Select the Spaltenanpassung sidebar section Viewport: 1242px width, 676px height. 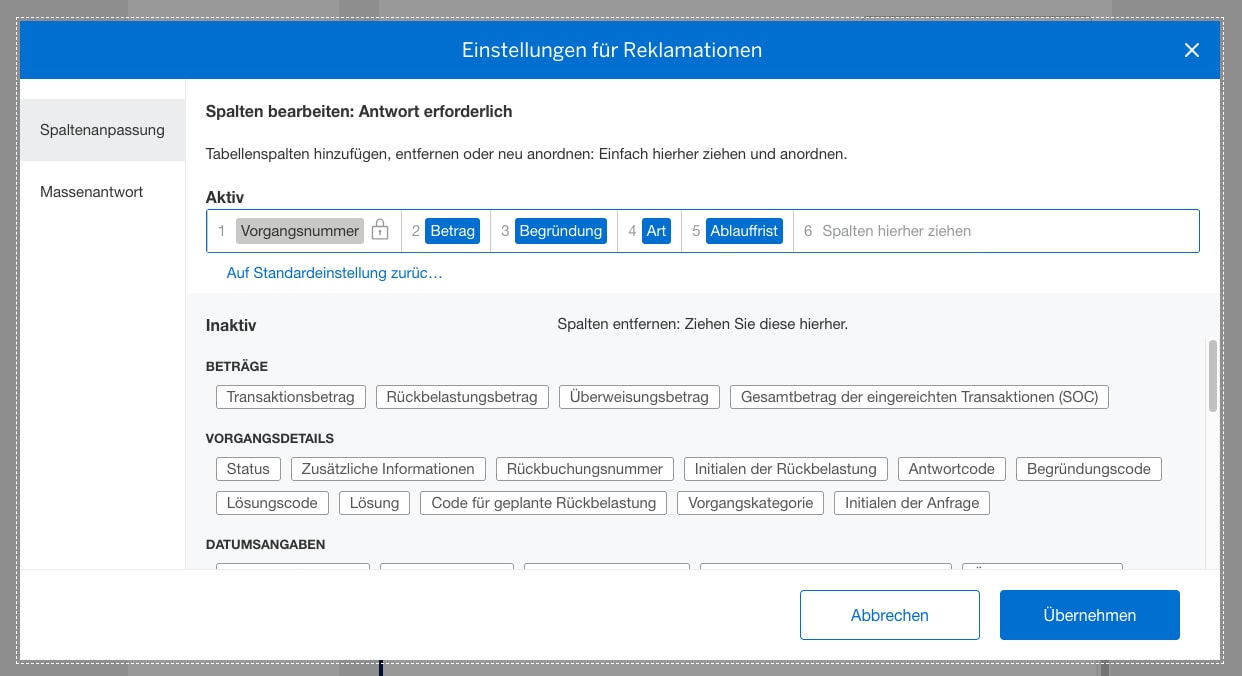pos(101,129)
